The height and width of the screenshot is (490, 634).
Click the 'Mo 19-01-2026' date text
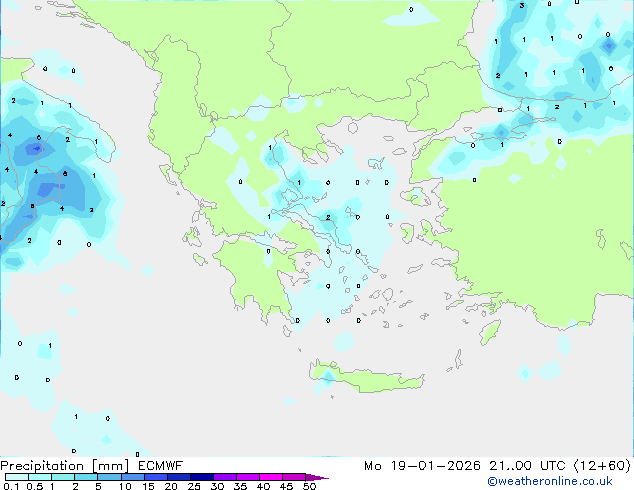click(x=423, y=466)
